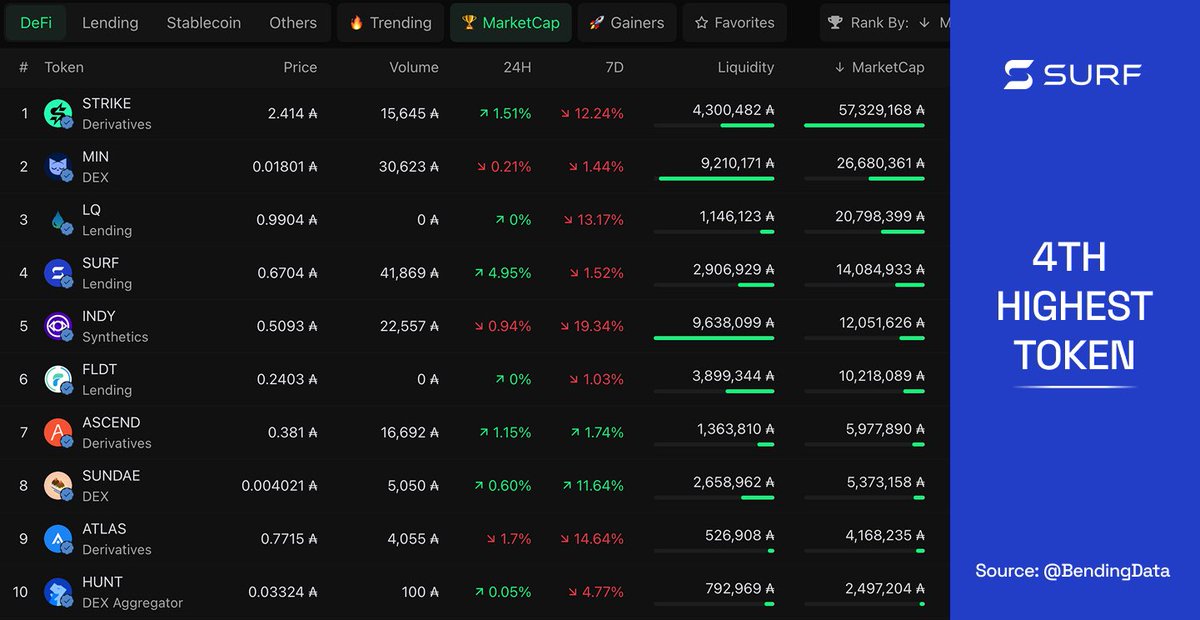This screenshot has height=620, width=1200.
Task: Click STRIKE market cap bar
Action: click(x=864, y=126)
